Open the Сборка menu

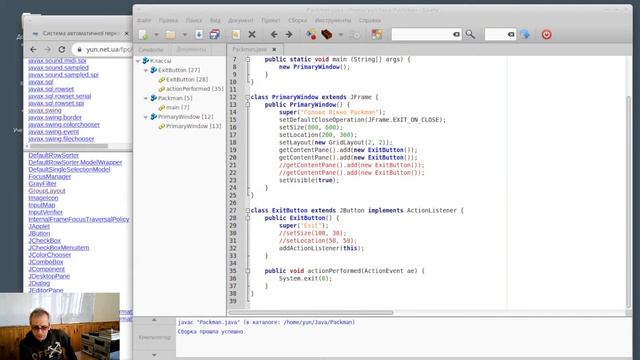point(298,20)
